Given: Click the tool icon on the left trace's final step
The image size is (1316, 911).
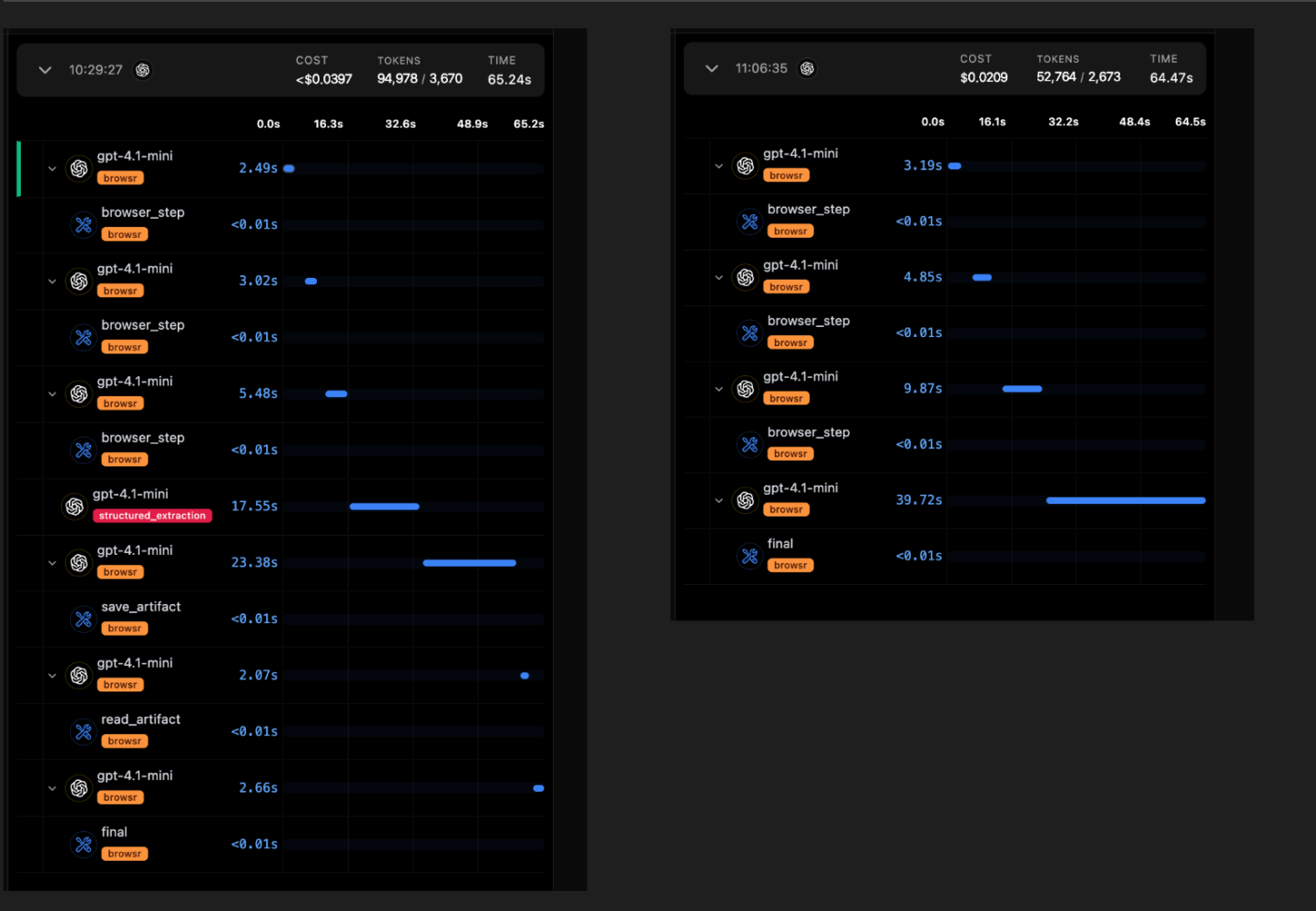Looking at the screenshot, I should (x=84, y=844).
